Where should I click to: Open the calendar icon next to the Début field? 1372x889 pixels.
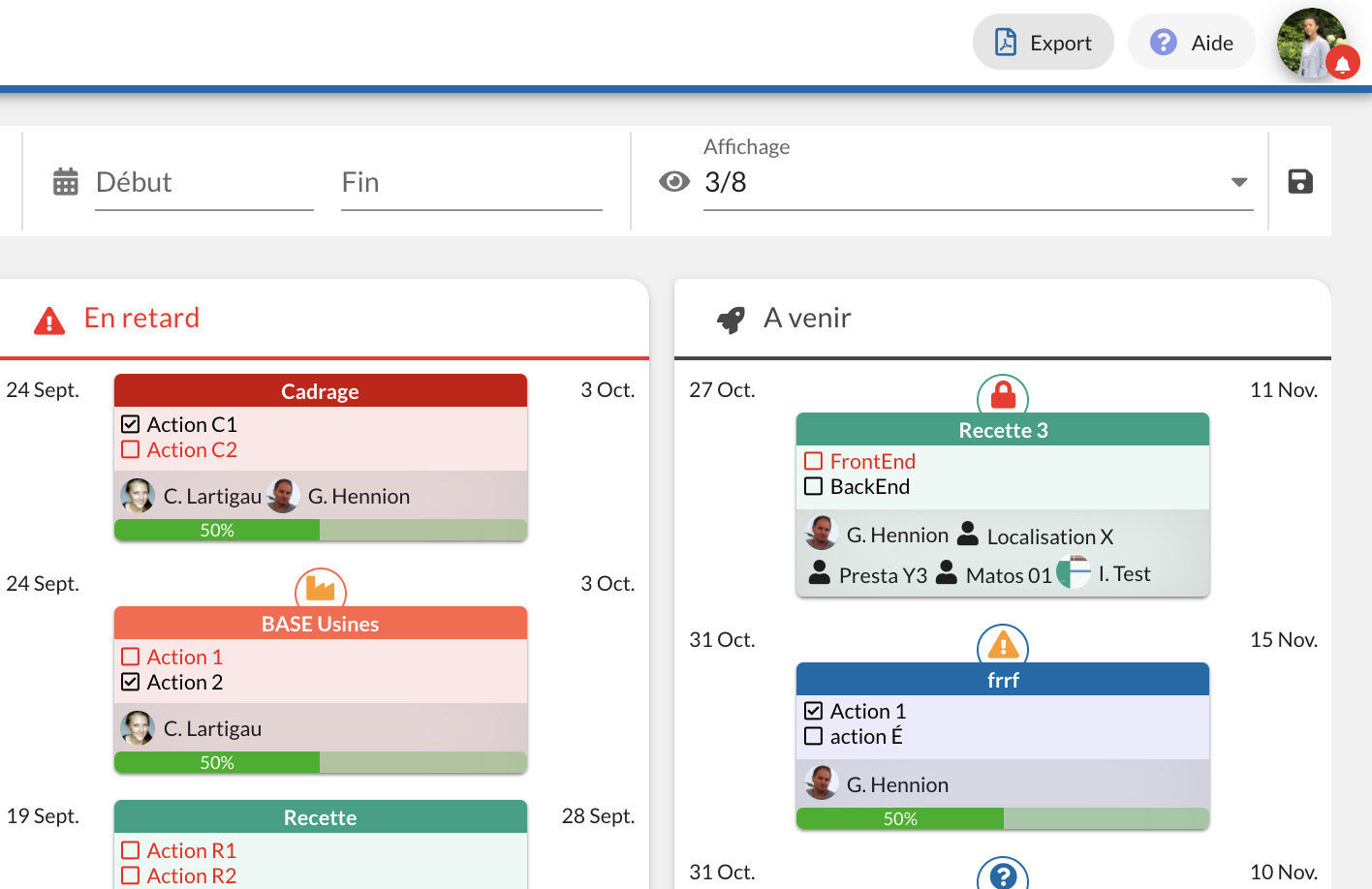65,181
